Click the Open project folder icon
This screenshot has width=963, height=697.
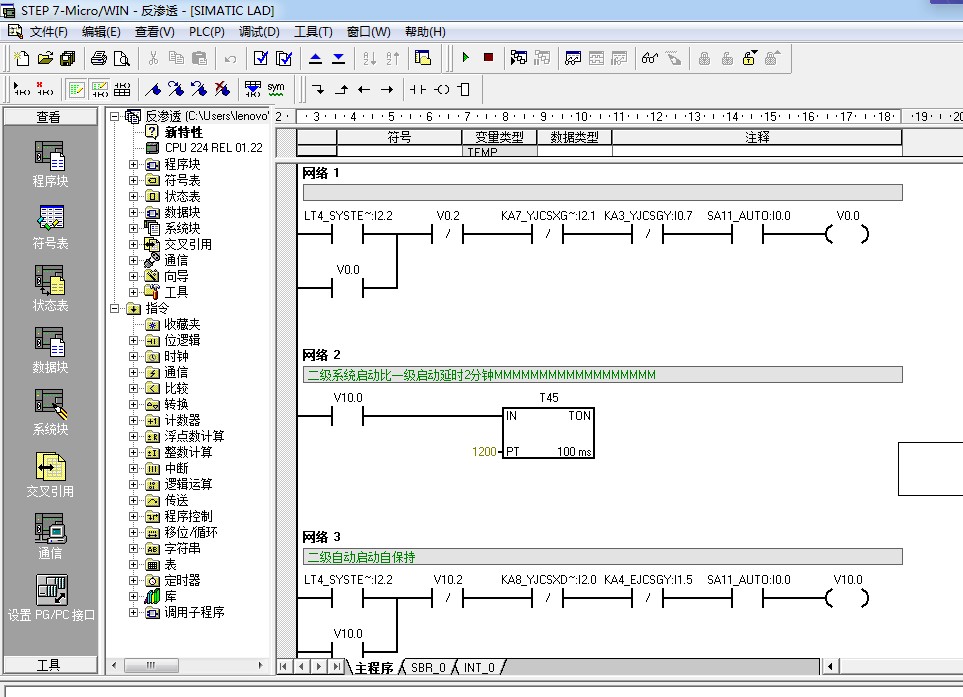(45, 58)
